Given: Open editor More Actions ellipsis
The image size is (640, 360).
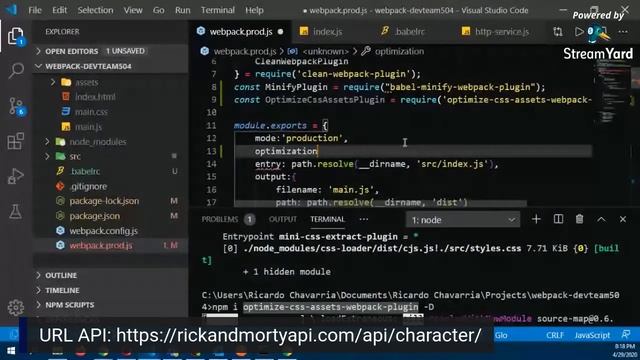Looking at the screenshot, I should [x=623, y=31].
